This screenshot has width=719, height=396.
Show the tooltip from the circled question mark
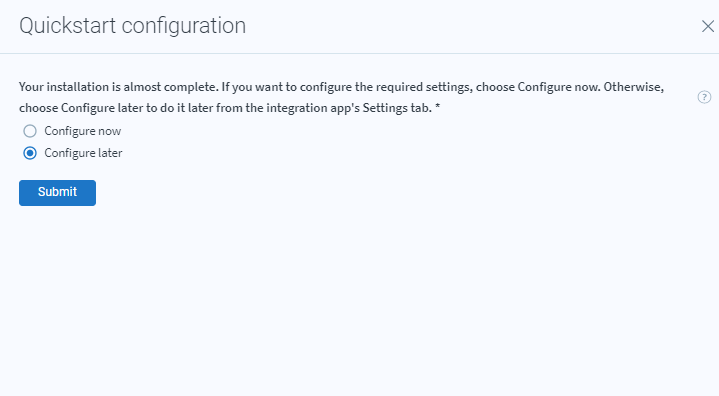point(704,97)
